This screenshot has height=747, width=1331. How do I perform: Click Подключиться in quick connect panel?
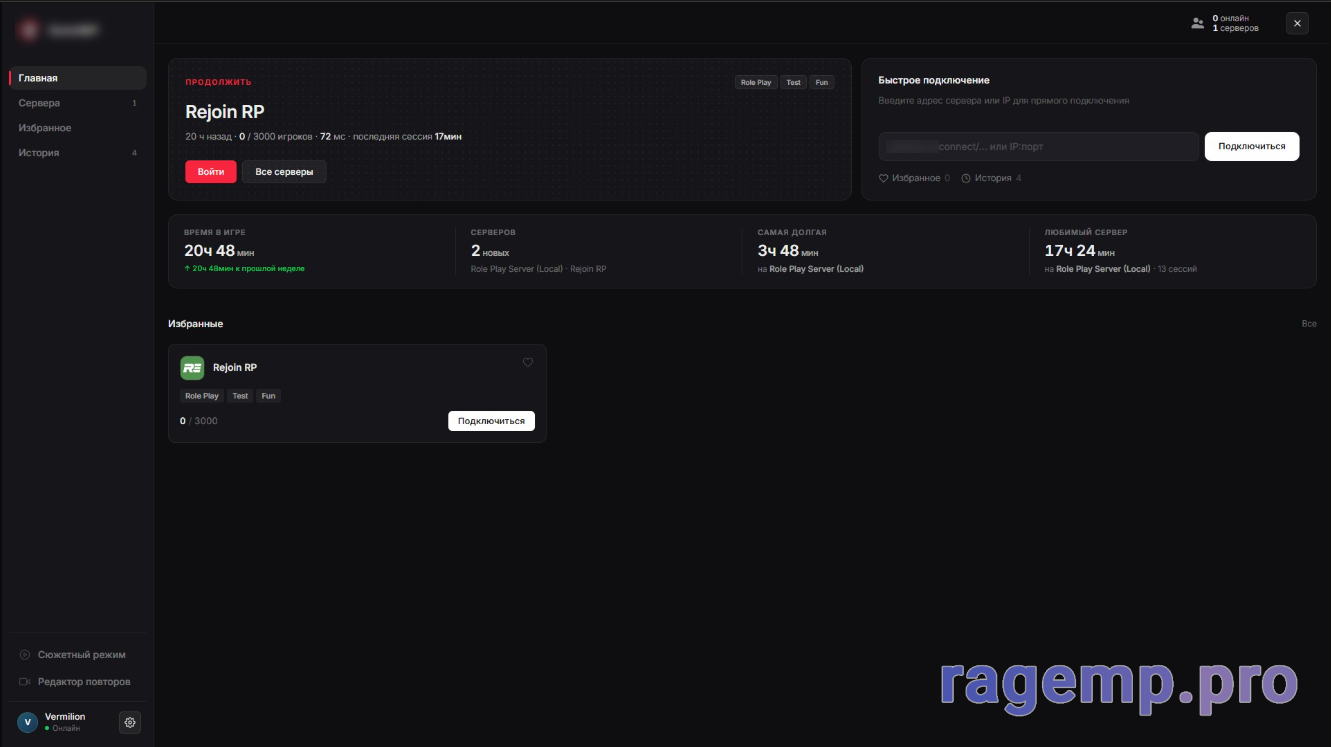point(1252,146)
